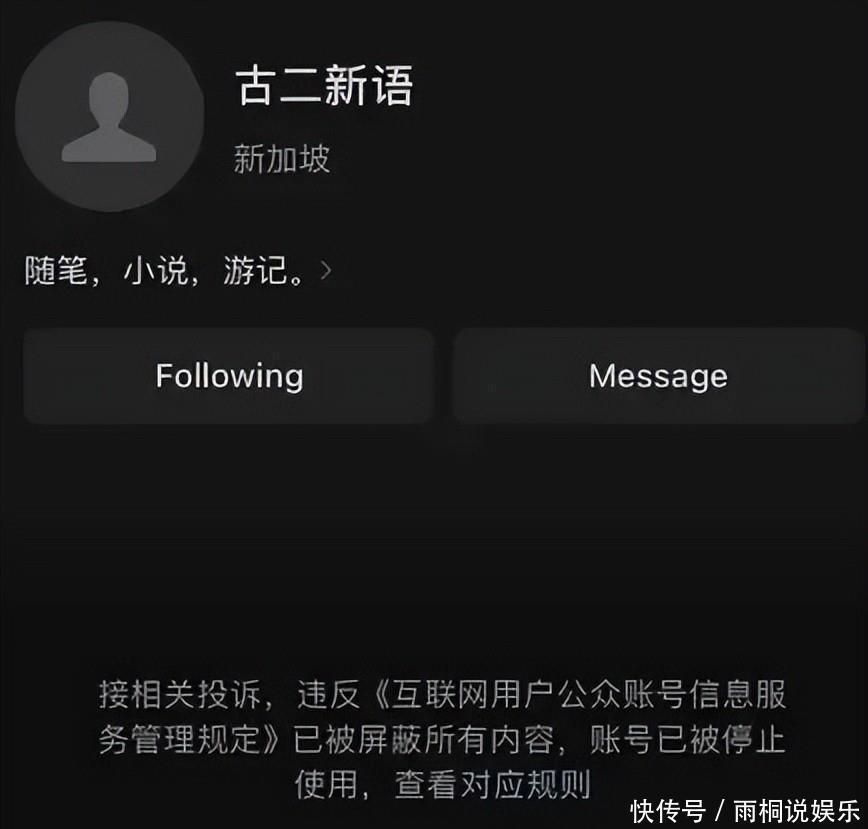Viewport: 868px width, 829px height.
Task: Click the 新加坡 location label
Action: point(282,159)
